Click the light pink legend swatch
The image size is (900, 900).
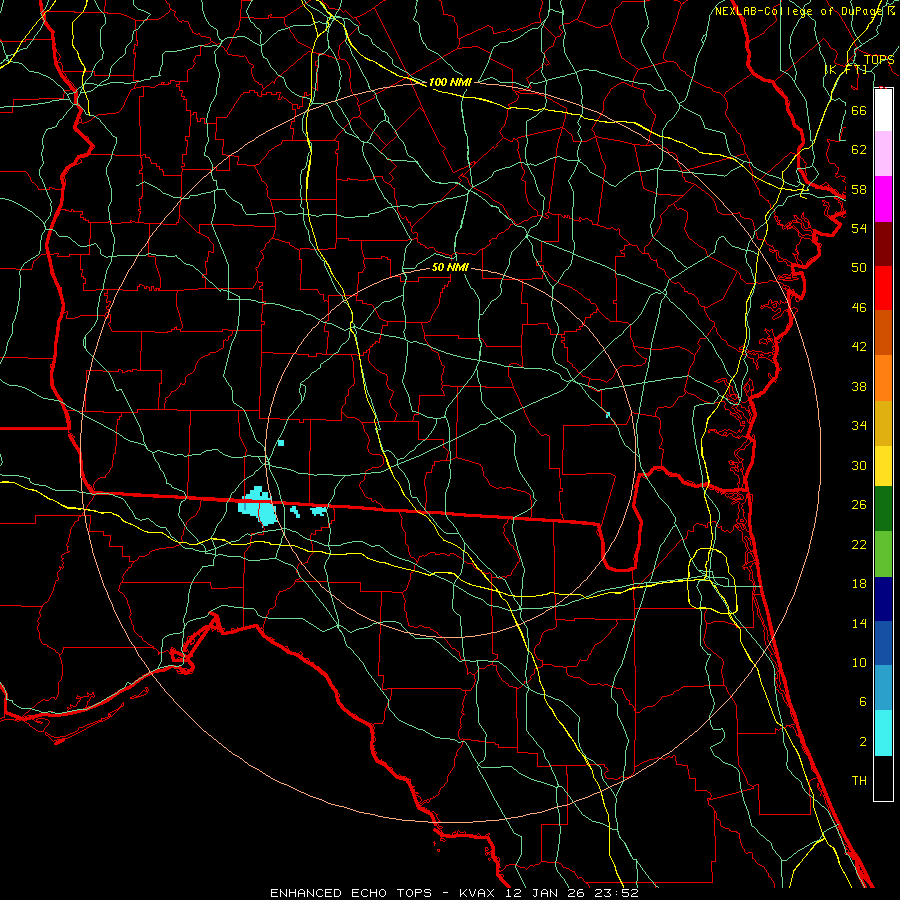point(883,154)
